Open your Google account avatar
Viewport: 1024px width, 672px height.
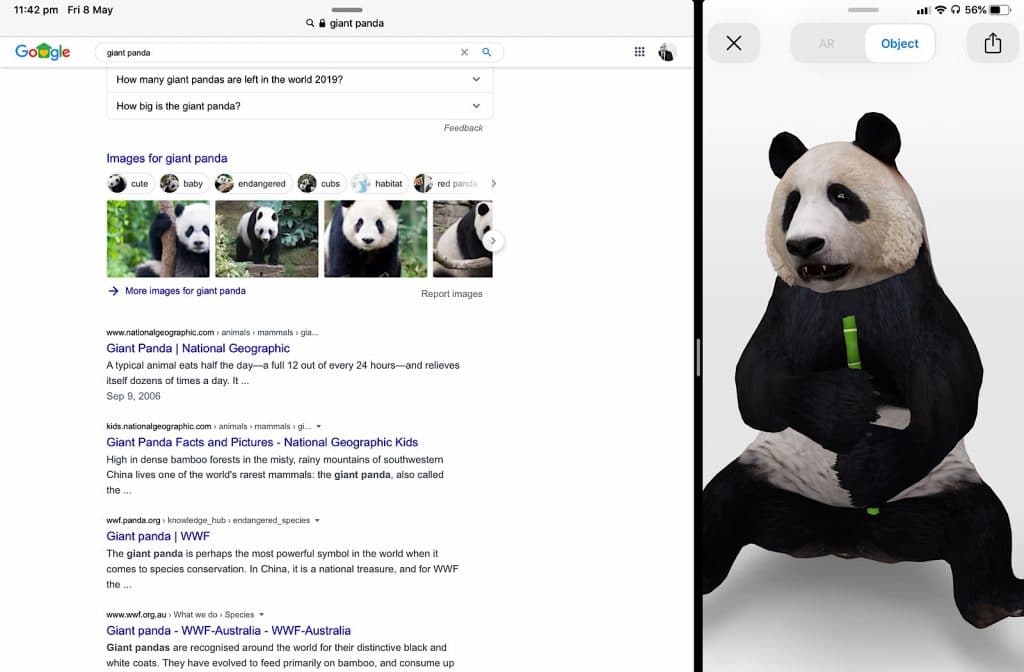(x=668, y=52)
